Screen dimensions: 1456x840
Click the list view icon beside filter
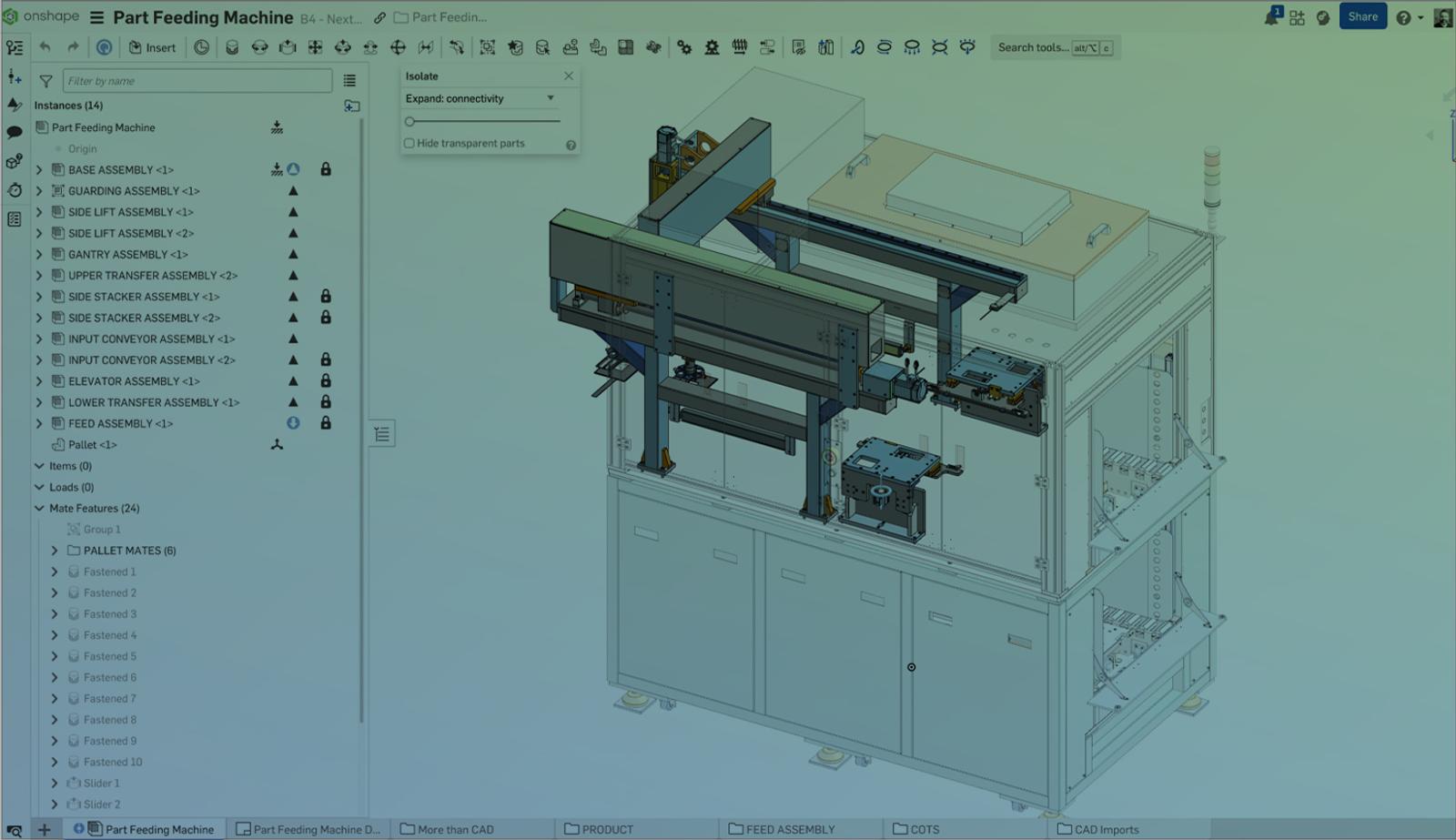tap(349, 81)
